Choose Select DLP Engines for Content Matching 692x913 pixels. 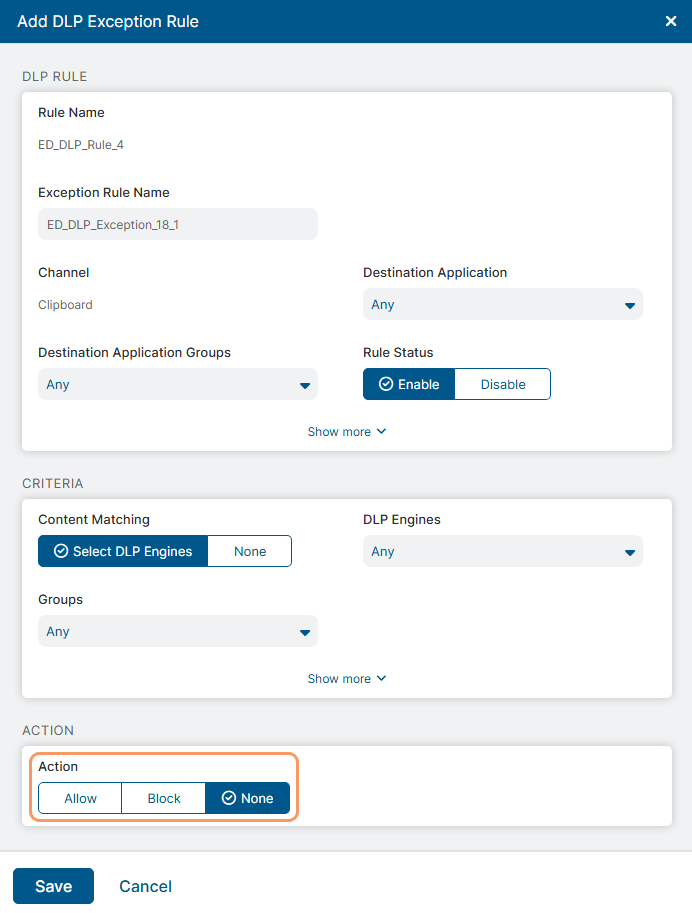click(123, 551)
